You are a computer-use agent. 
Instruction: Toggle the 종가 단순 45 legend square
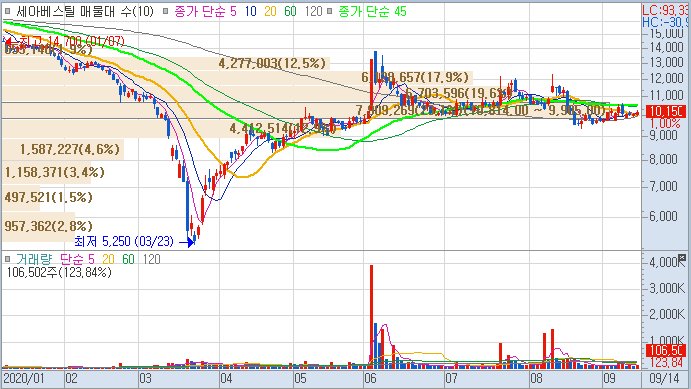click(330, 11)
